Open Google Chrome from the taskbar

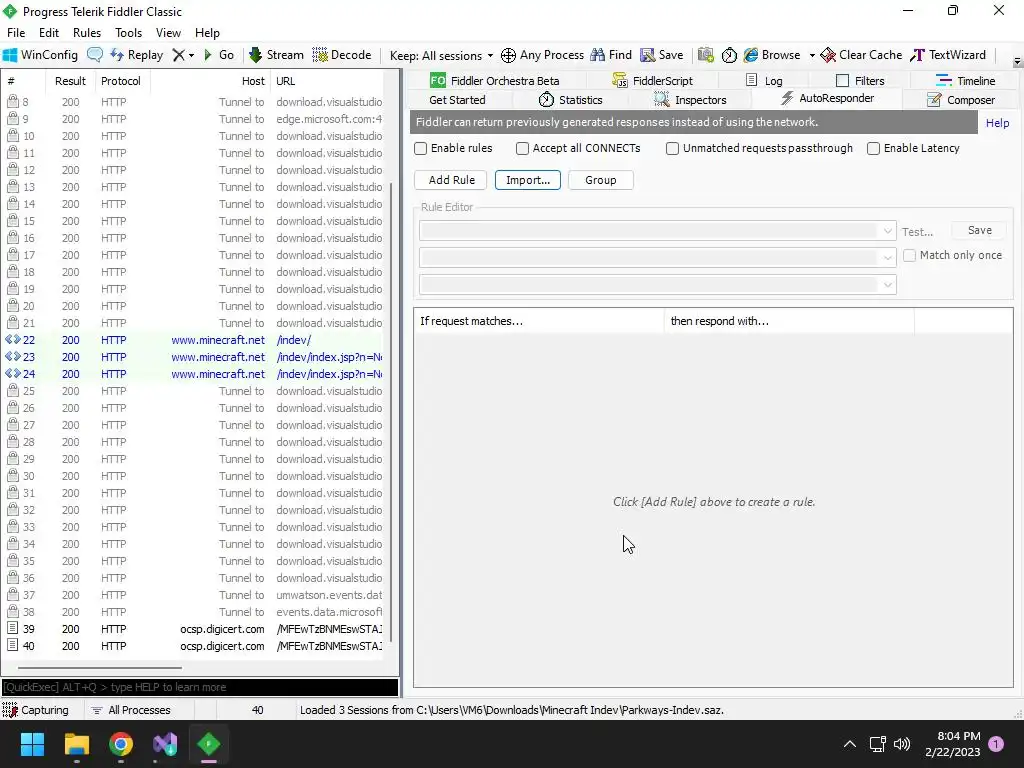click(121, 744)
